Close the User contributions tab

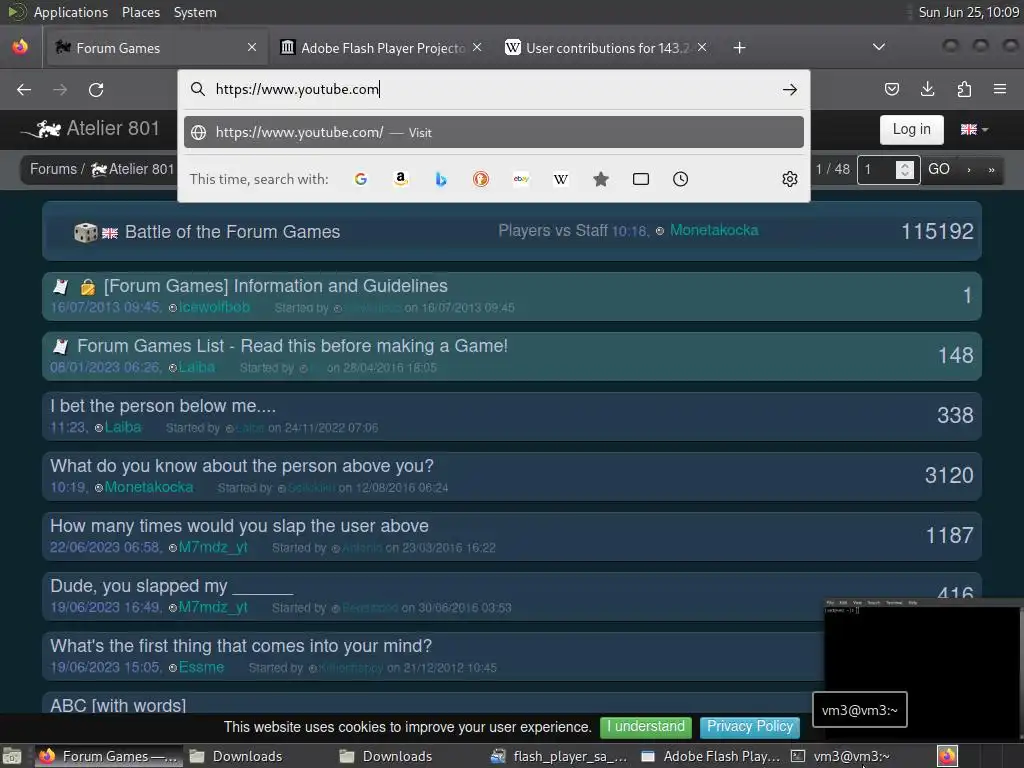point(702,47)
